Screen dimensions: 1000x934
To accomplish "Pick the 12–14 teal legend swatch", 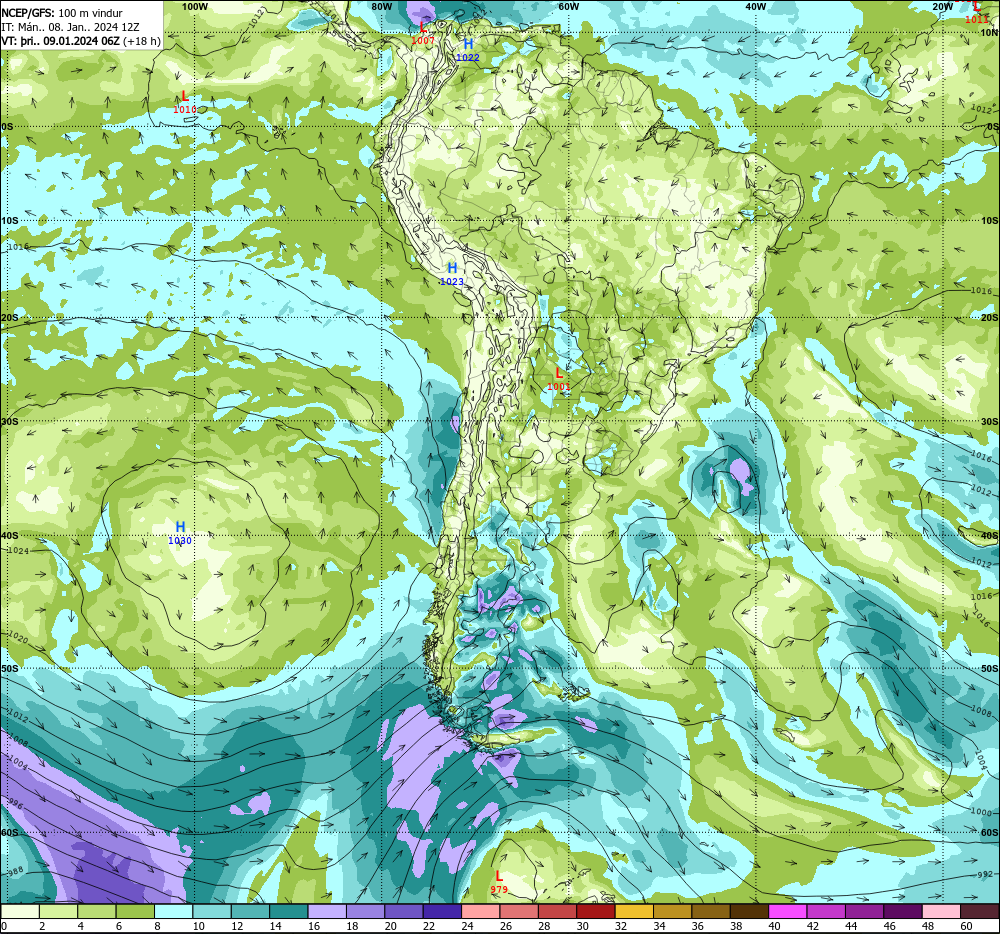I will click(250, 912).
